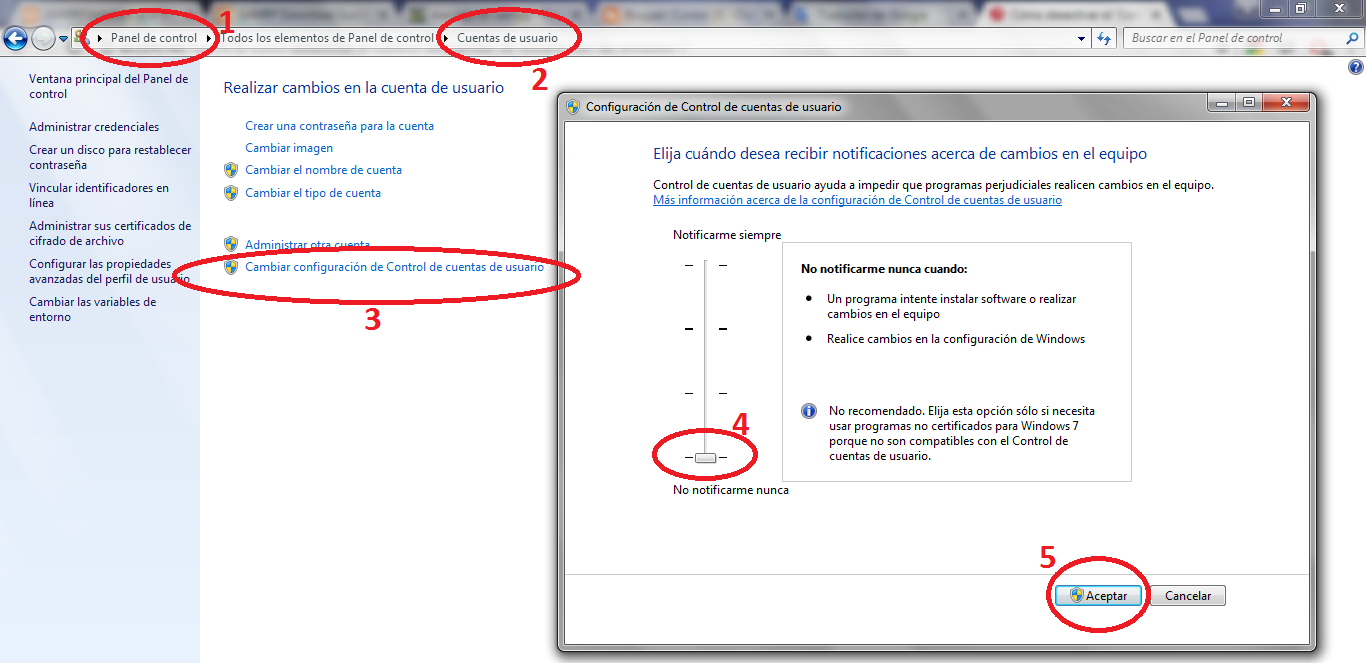Image resolution: width=1366 pixels, height=663 pixels.
Task: Click 'Cancelar' button in UAC dialog
Action: [x=1188, y=596]
